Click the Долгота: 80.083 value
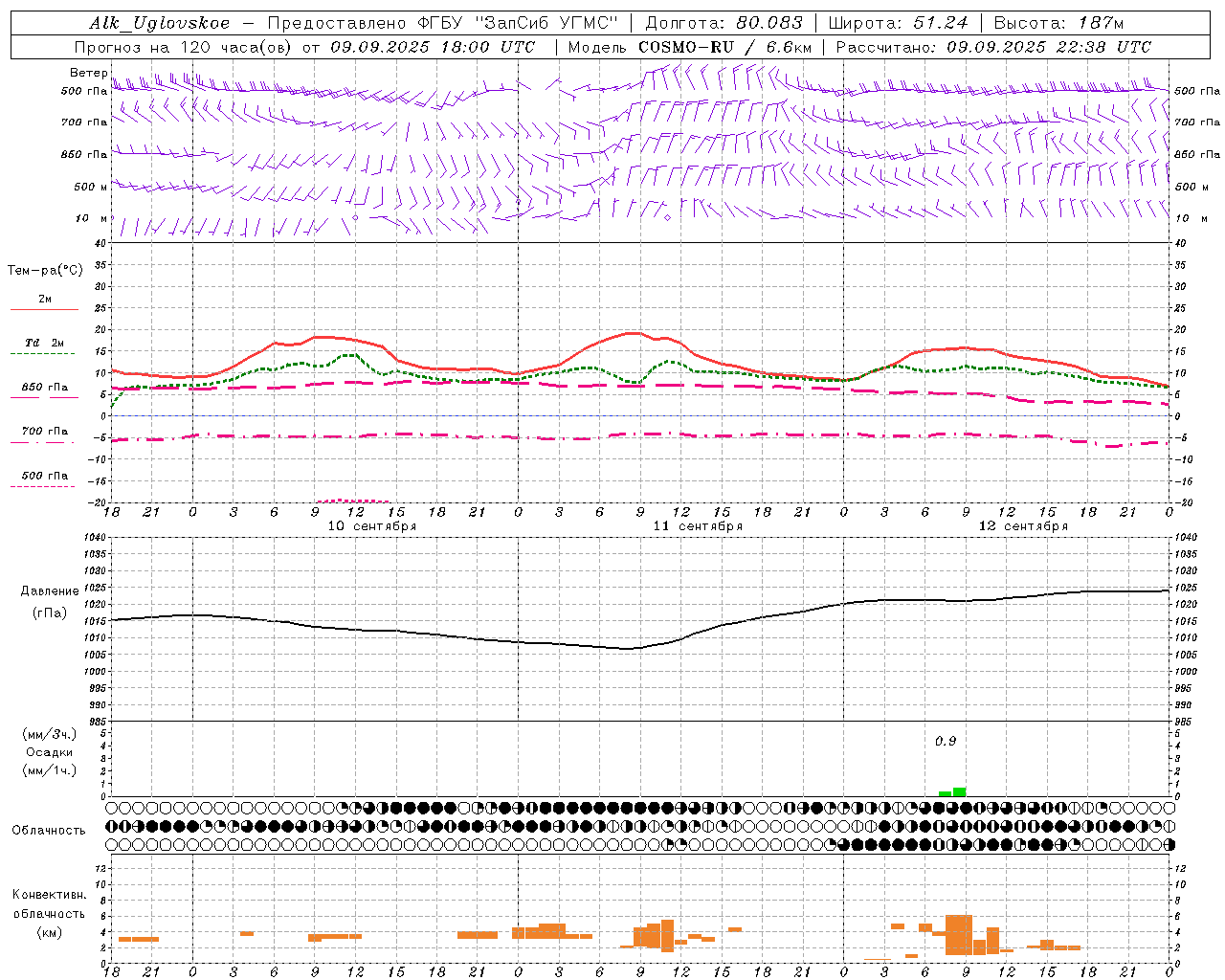 (x=724, y=23)
